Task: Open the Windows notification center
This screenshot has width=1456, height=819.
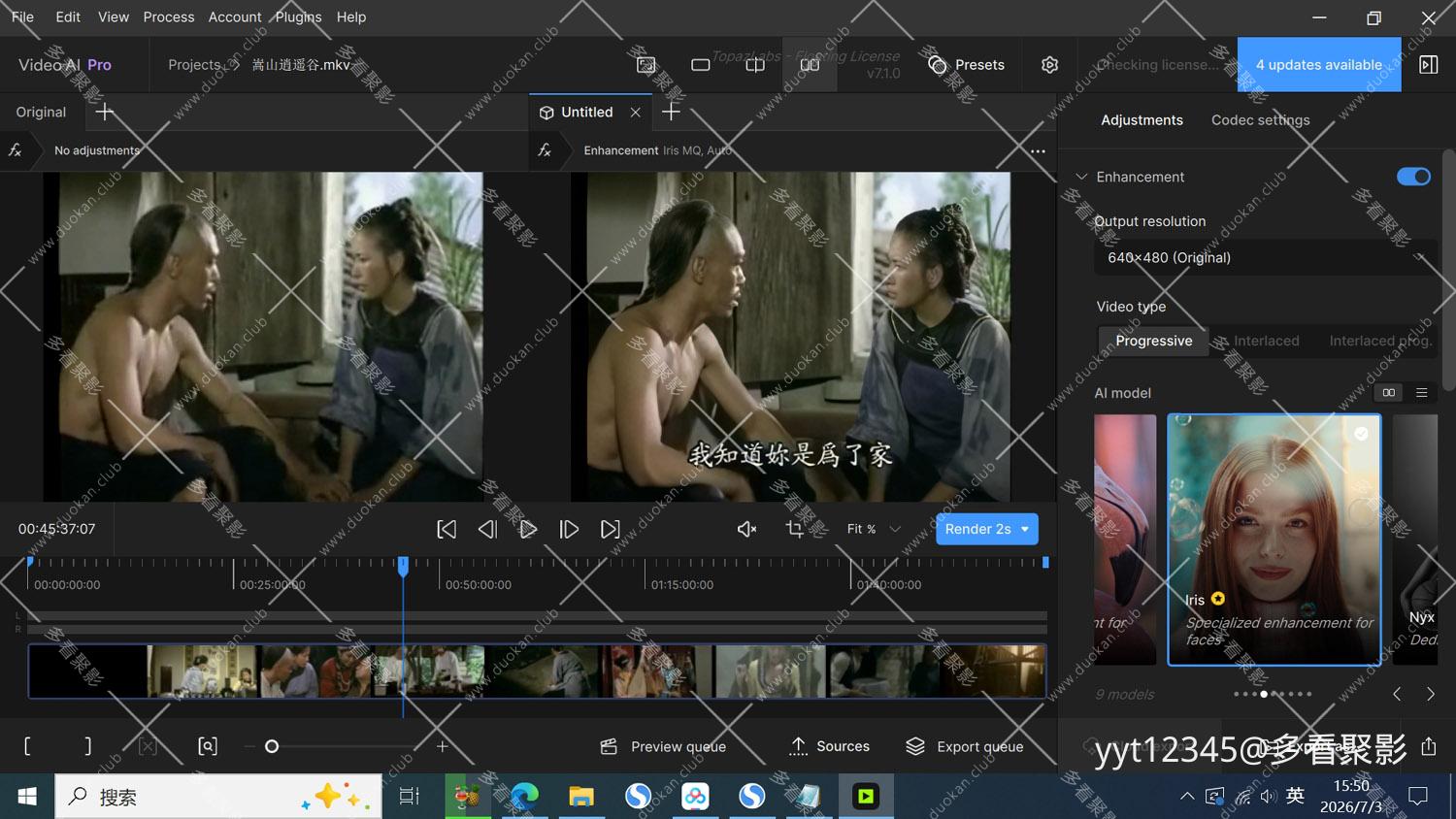Action: click(1418, 797)
